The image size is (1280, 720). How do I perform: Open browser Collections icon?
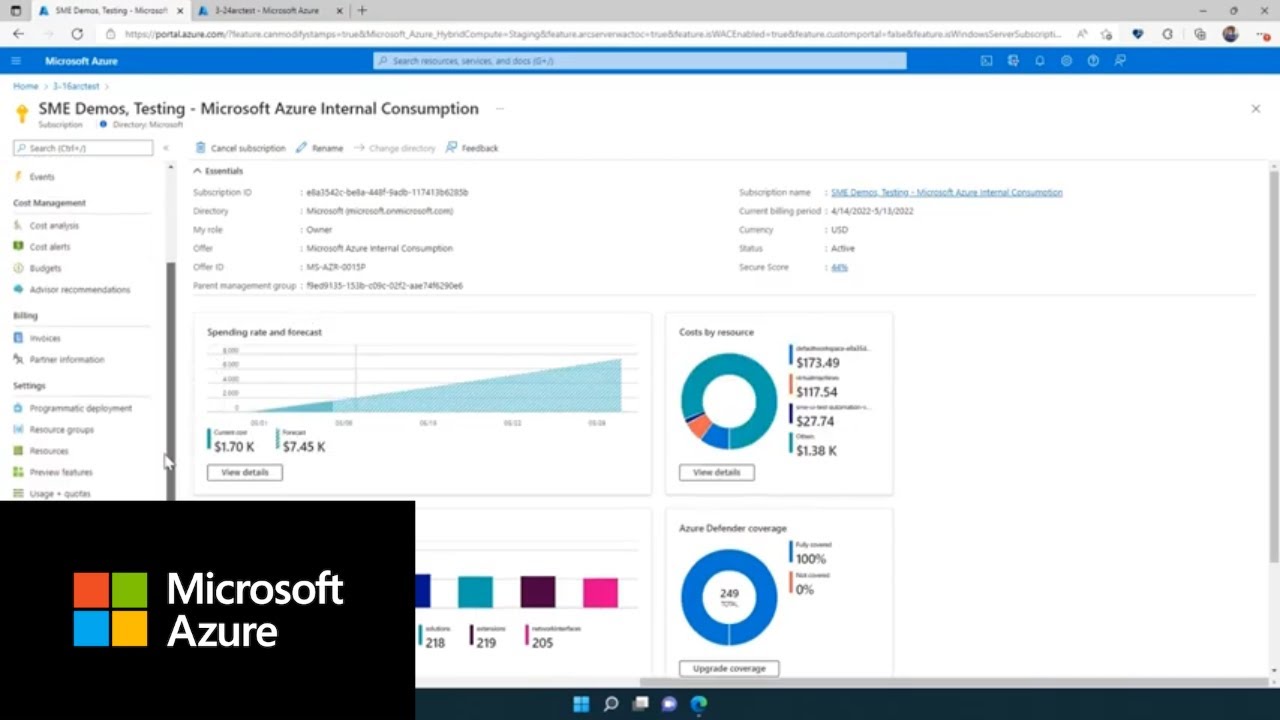1200,33
